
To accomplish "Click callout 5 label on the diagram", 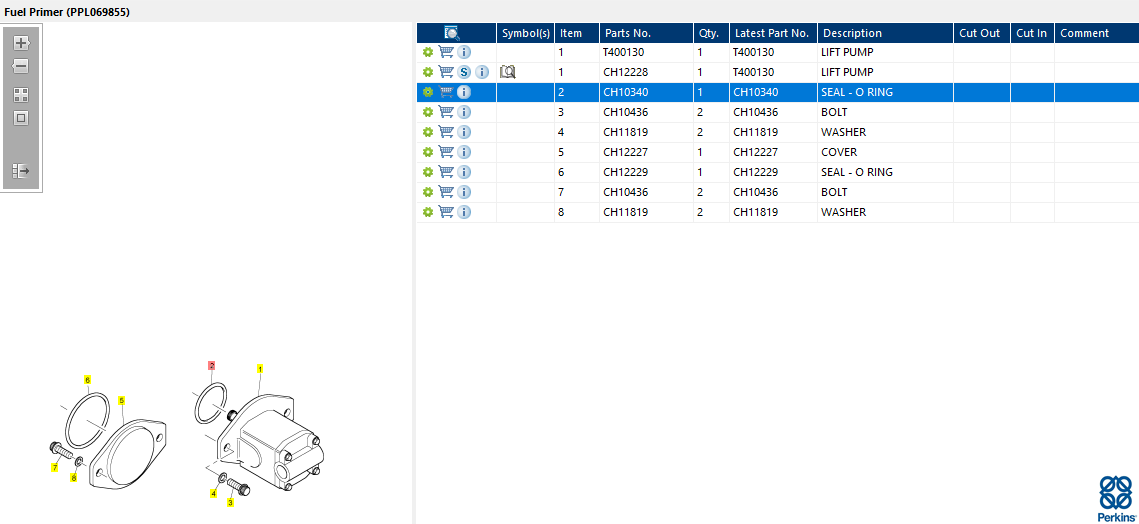I will click(122, 400).
